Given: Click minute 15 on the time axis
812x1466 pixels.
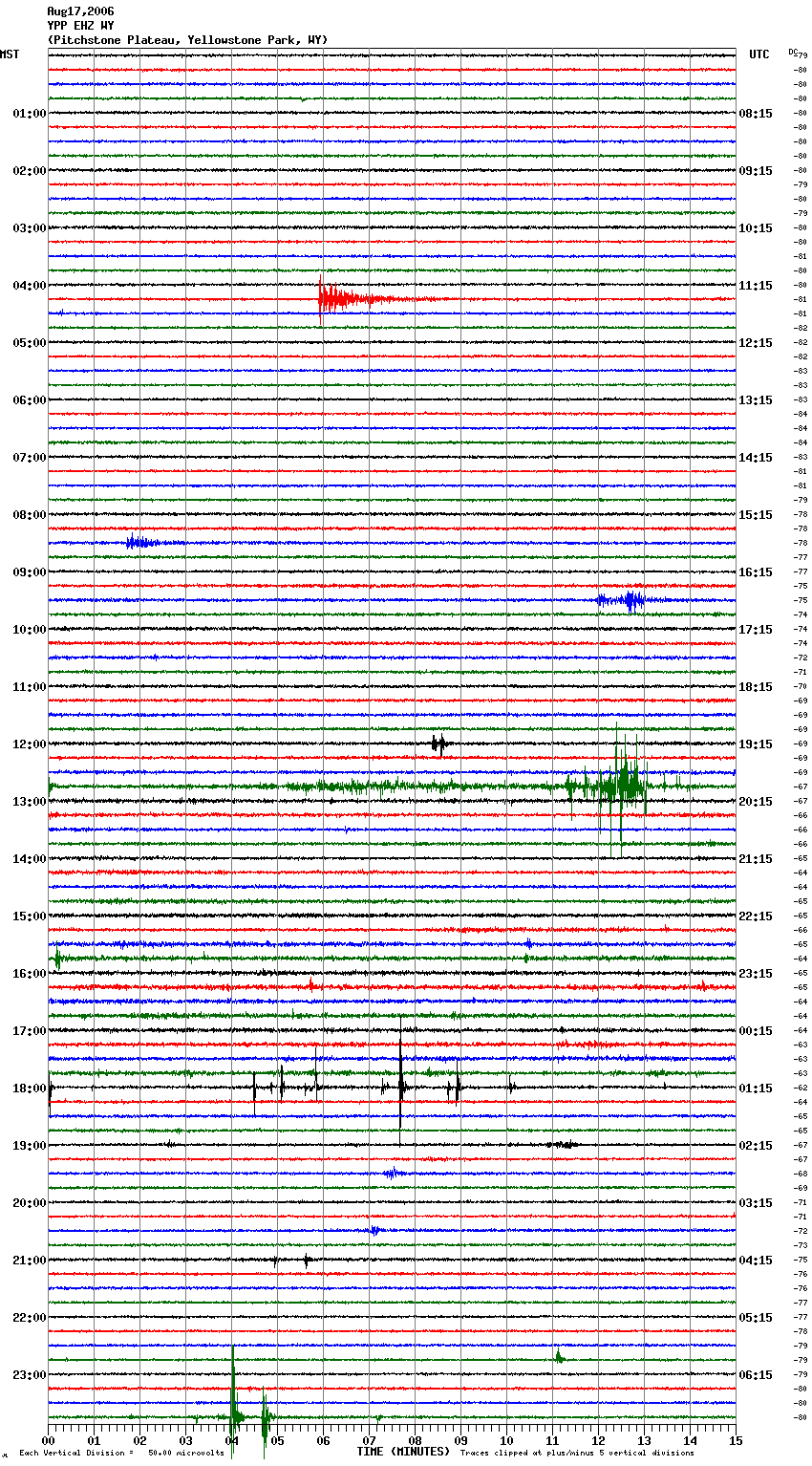Looking at the screenshot, I should (x=736, y=1440).
